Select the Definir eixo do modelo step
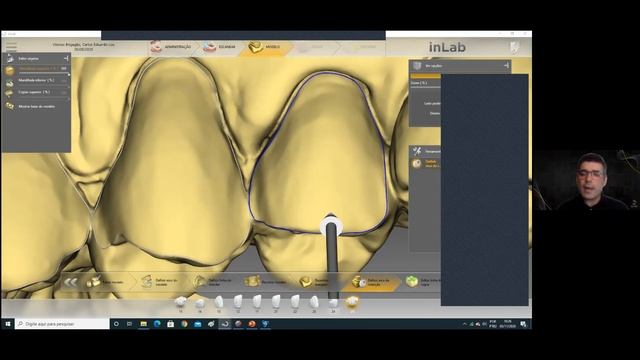This screenshot has width=640, height=360. (x=160, y=282)
